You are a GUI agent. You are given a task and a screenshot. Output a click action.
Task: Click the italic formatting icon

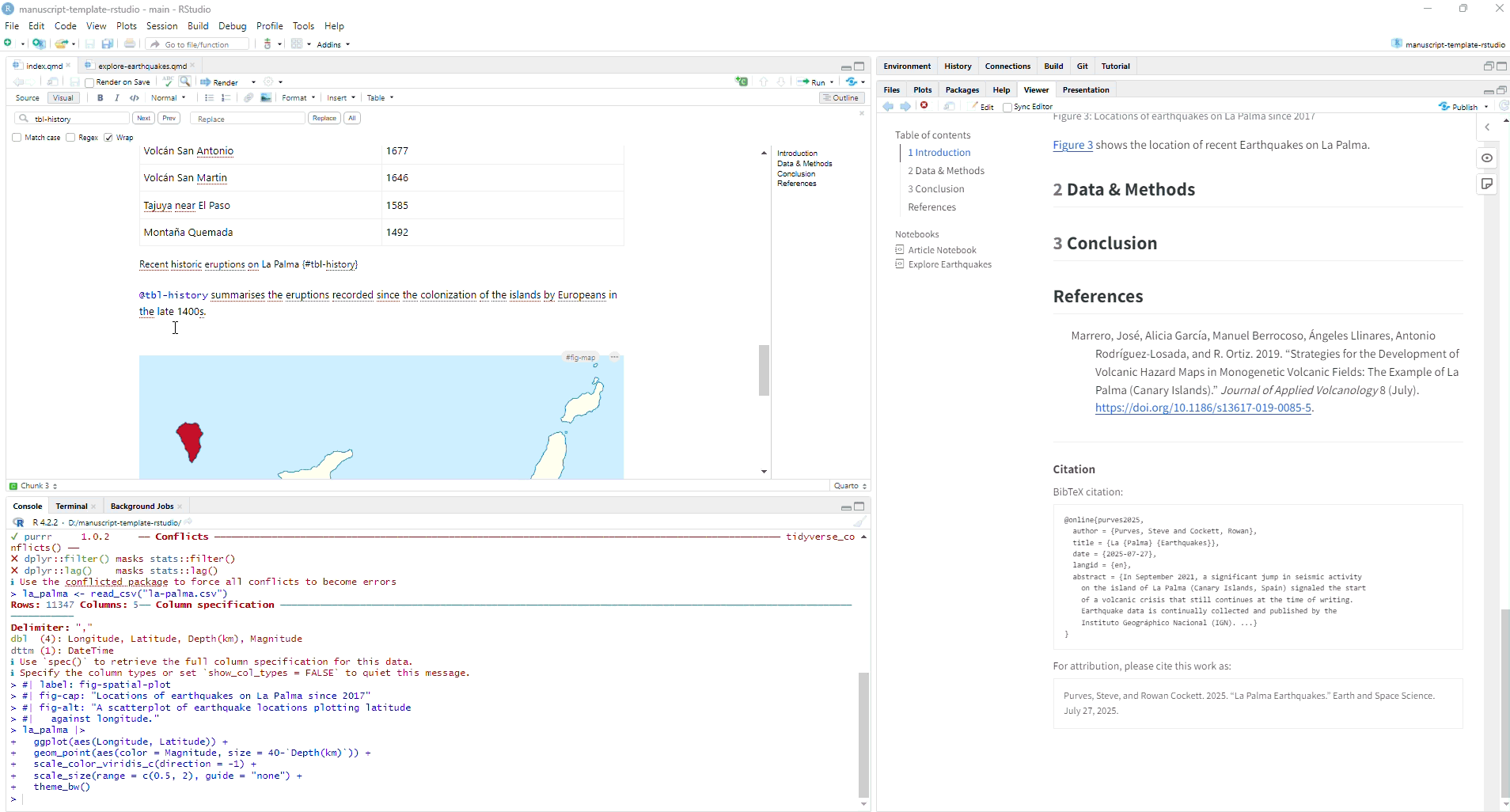point(117,98)
